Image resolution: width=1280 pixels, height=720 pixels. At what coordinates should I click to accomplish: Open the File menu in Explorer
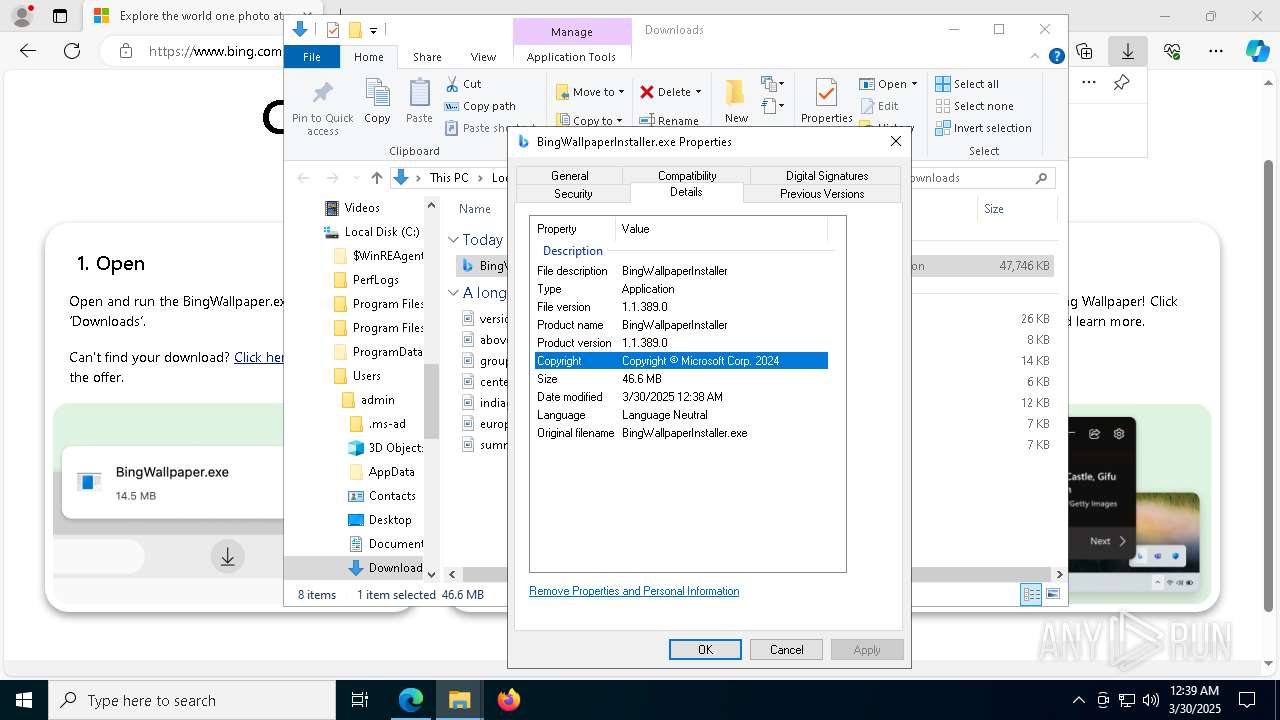coord(312,57)
